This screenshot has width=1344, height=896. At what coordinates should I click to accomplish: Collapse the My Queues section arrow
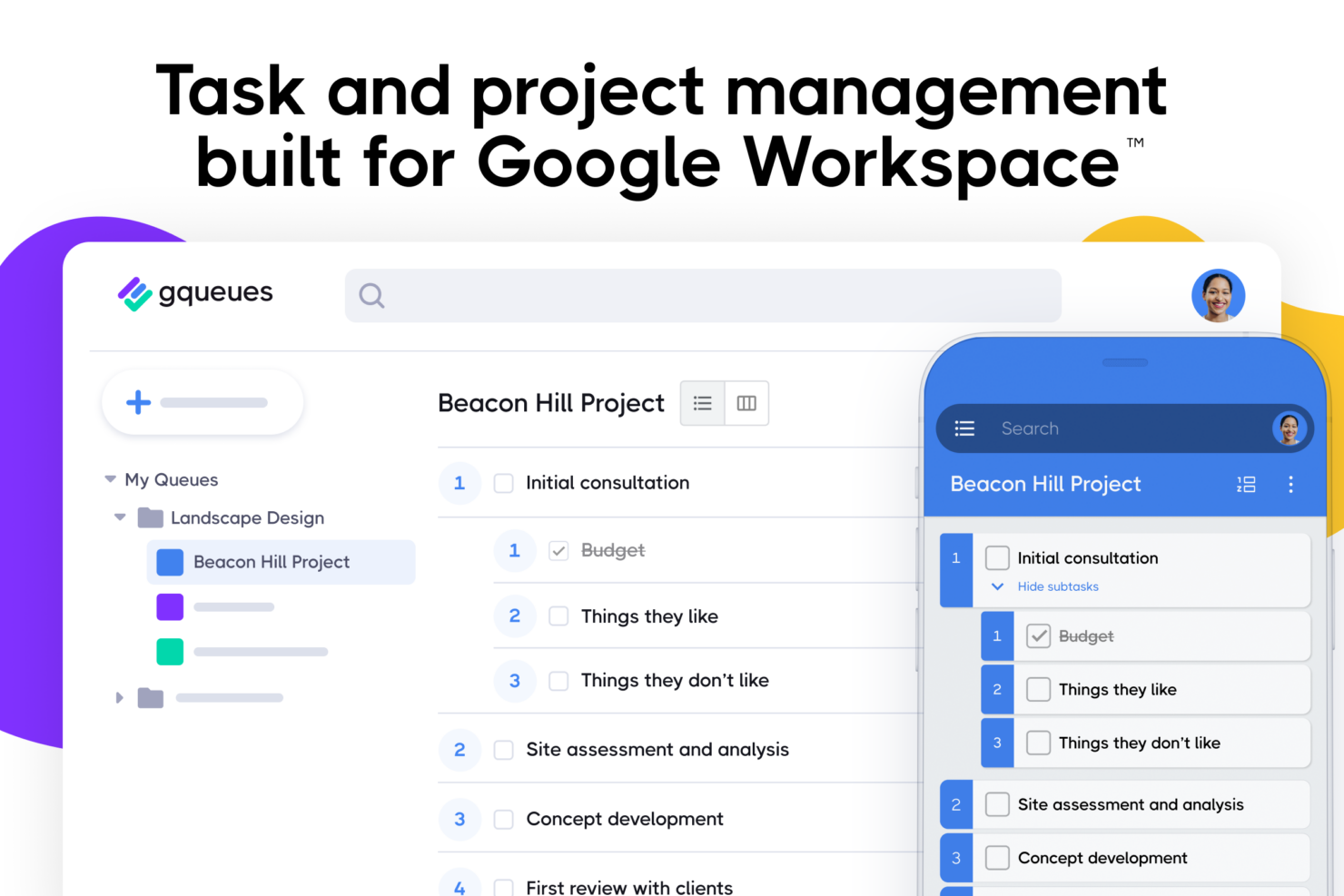(110, 478)
